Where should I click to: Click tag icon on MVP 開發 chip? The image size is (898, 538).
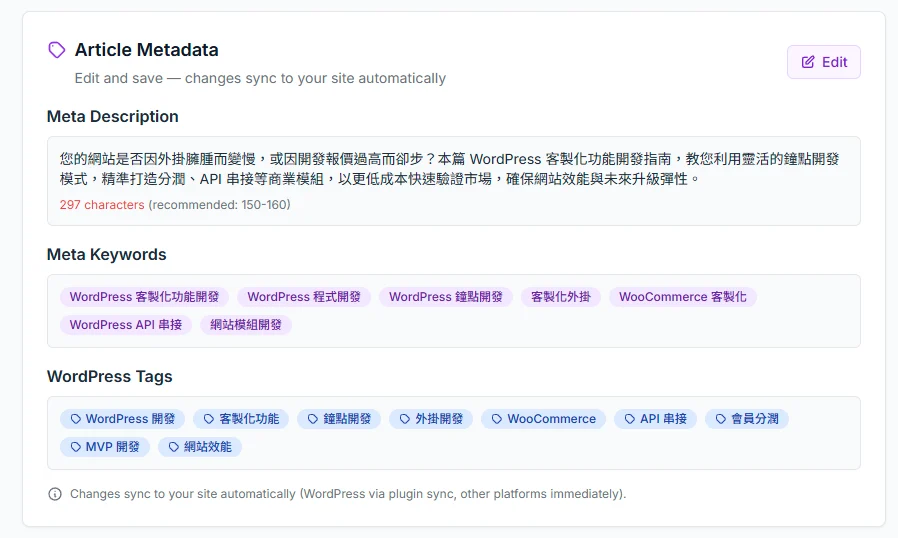(x=76, y=447)
